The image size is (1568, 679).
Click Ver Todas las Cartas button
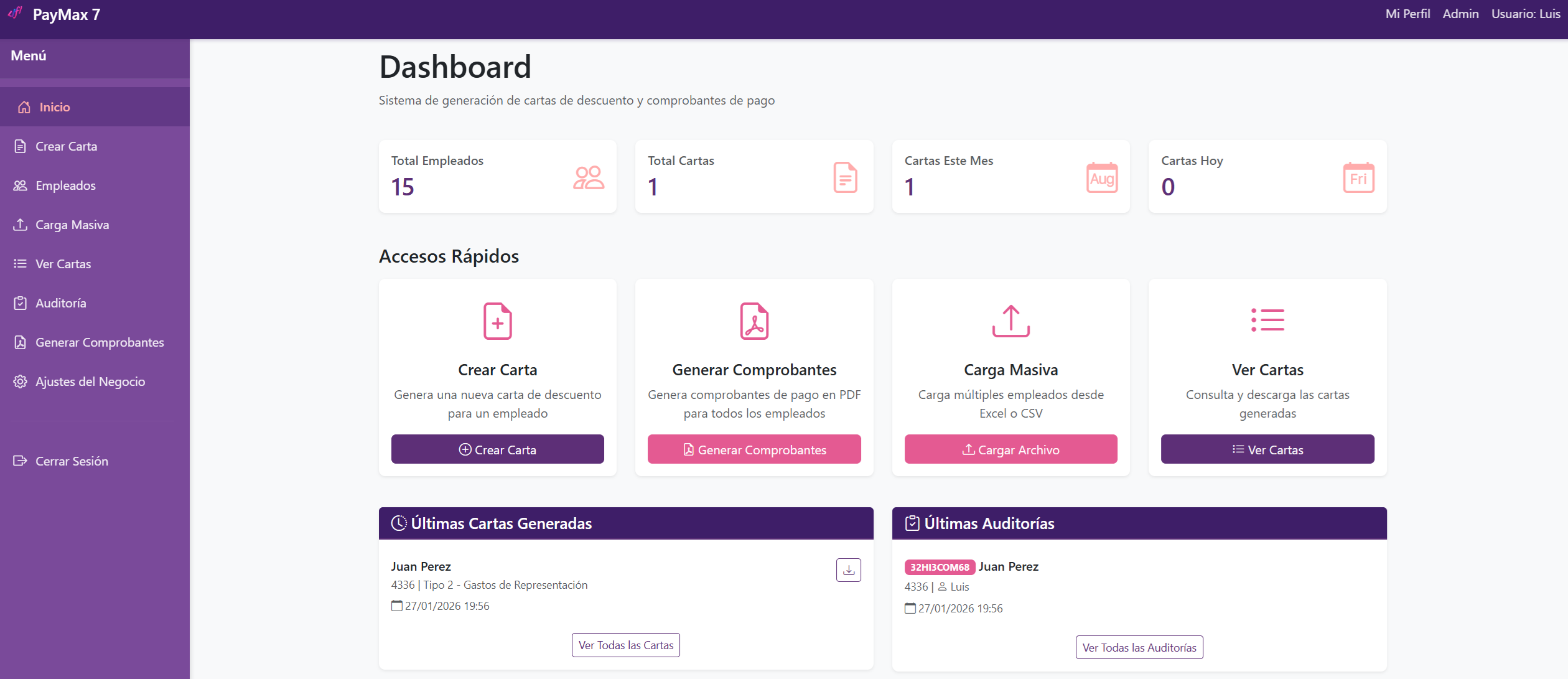click(625, 645)
